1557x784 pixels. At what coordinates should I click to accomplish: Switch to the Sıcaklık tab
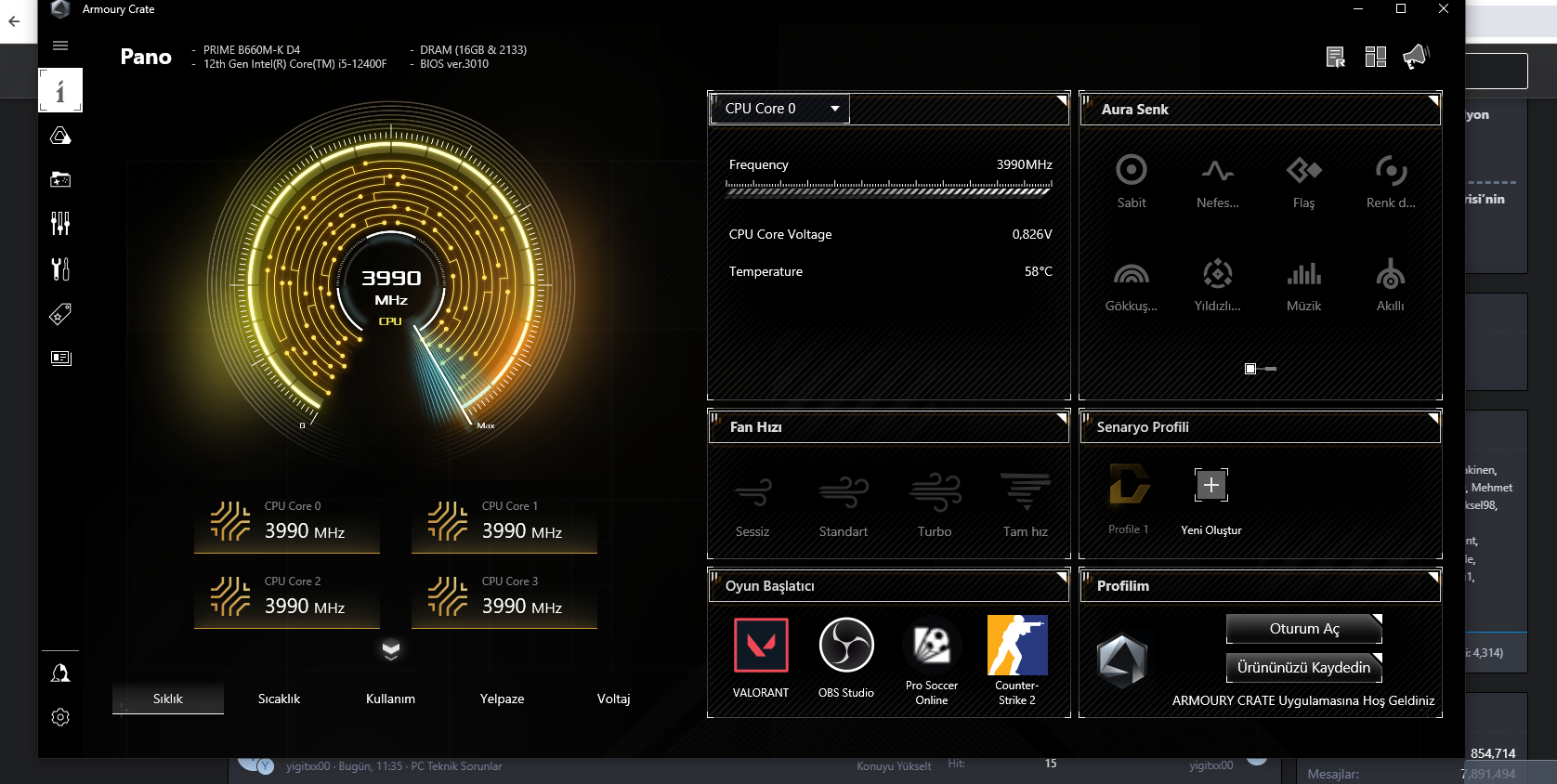point(280,699)
